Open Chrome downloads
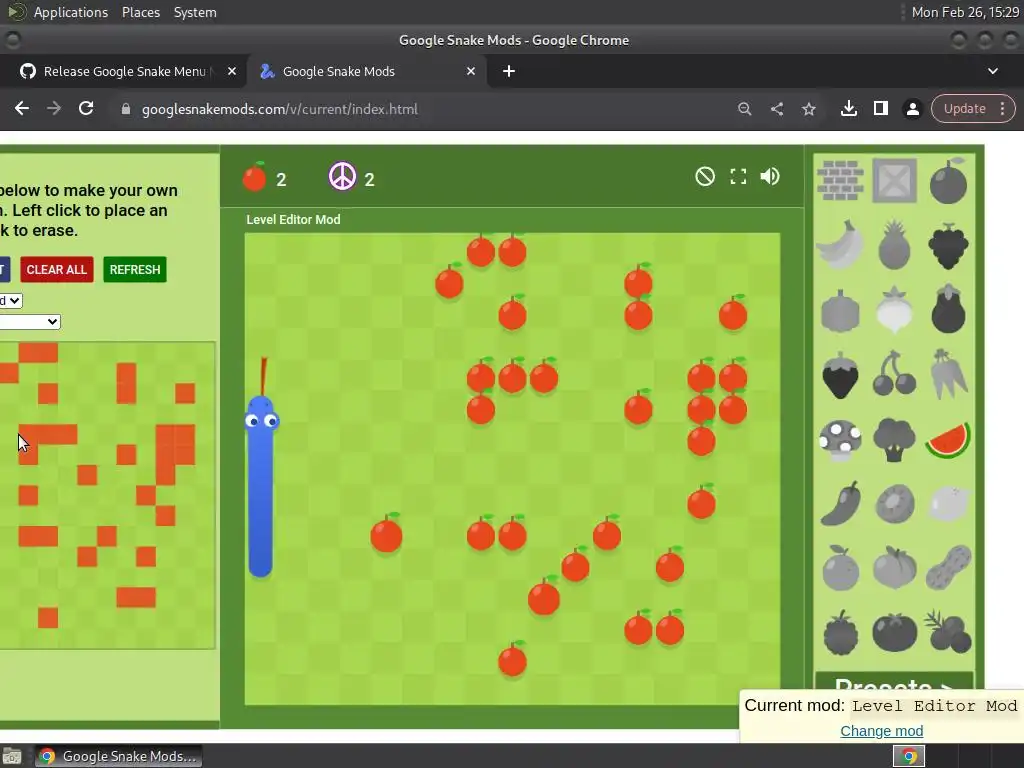1024x768 pixels. [x=849, y=108]
